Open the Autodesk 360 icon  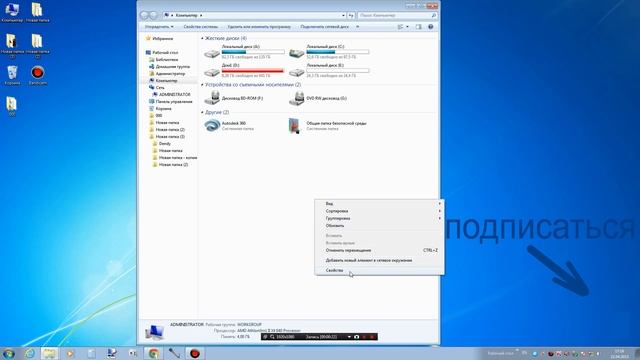212,125
